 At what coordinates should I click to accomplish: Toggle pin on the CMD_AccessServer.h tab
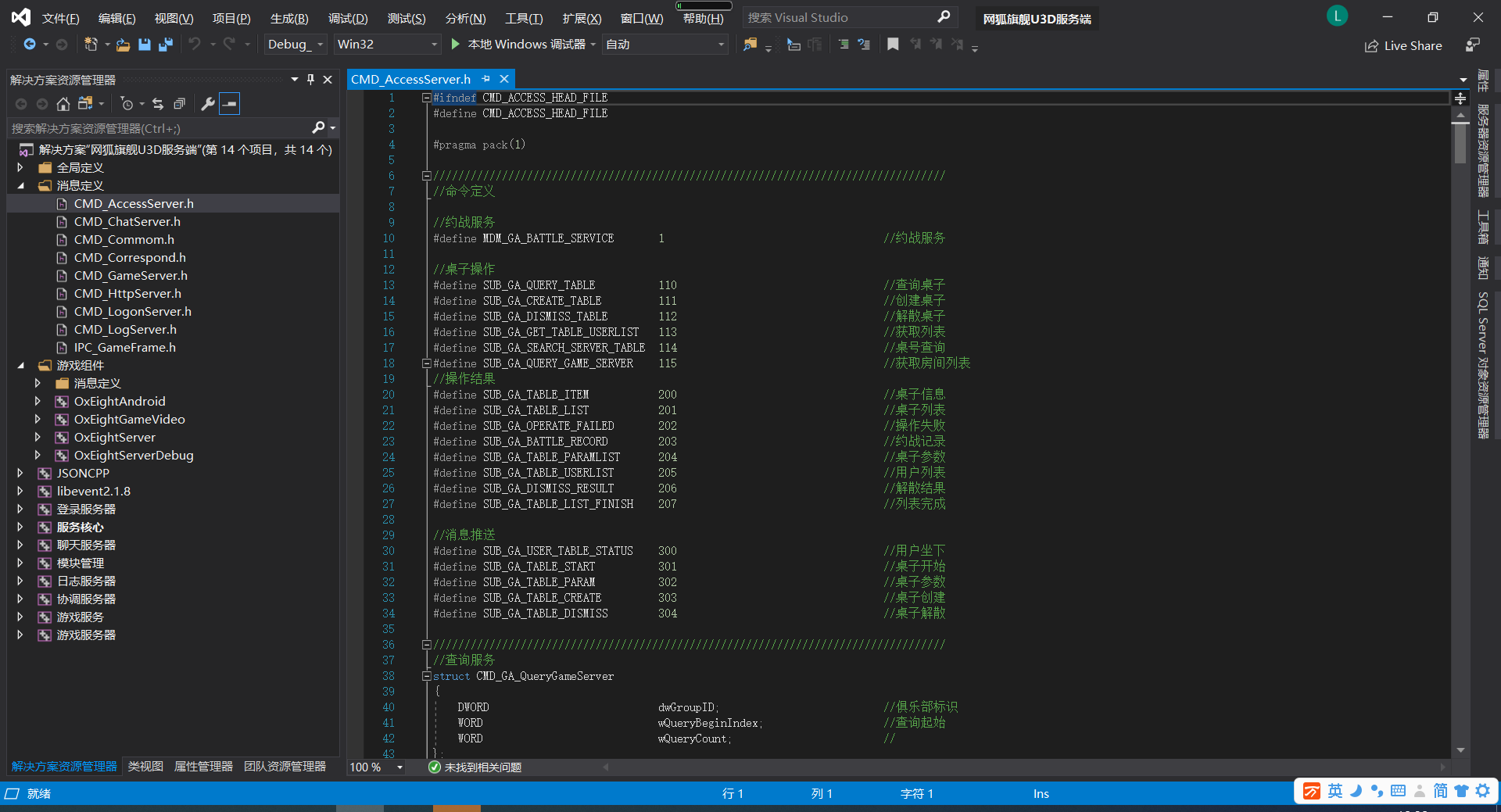485,79
